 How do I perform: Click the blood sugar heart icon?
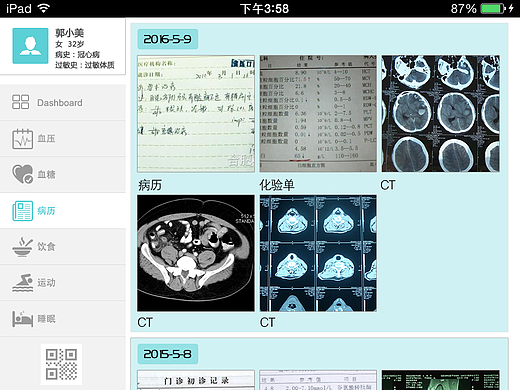tap(22, 174)
